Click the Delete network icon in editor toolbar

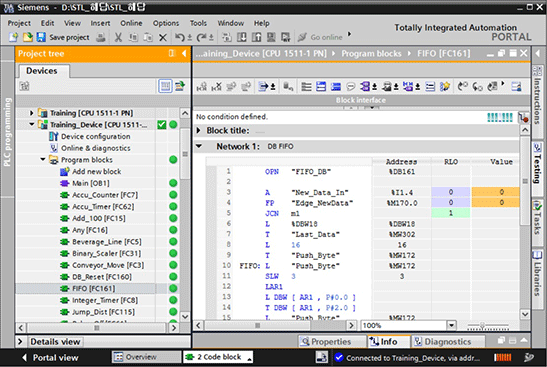click(x=216, y=86)
